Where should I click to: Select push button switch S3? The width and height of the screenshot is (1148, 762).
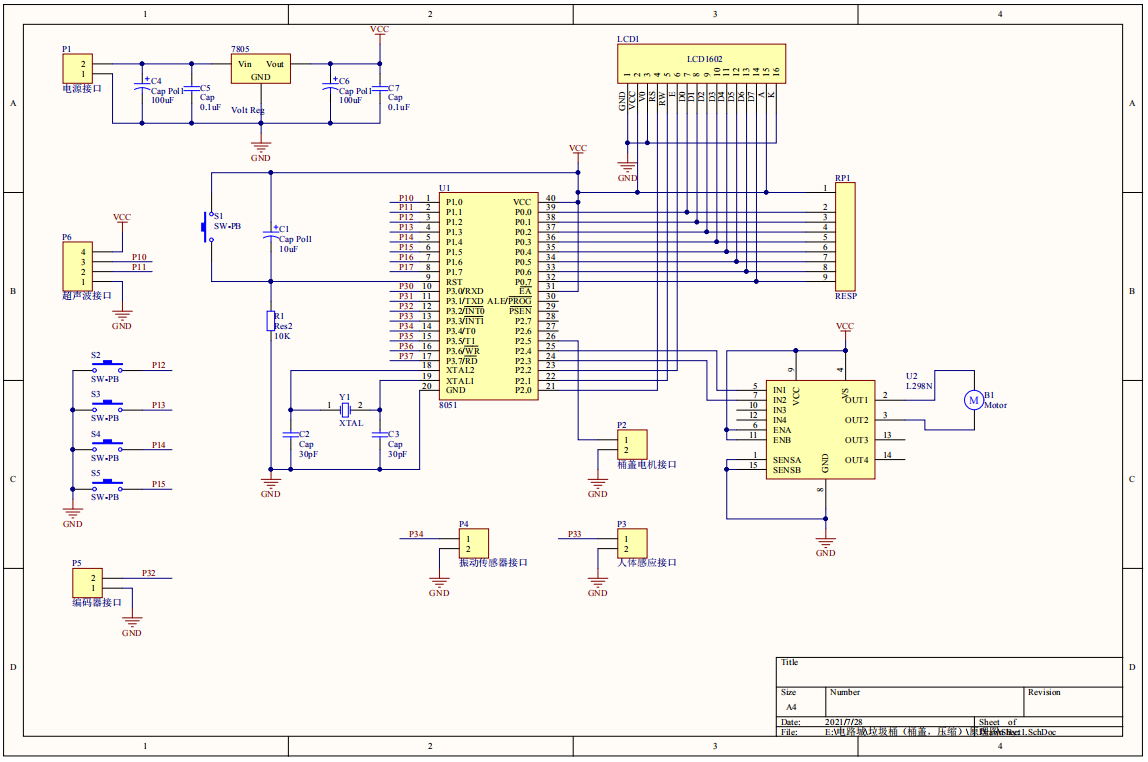107,405
